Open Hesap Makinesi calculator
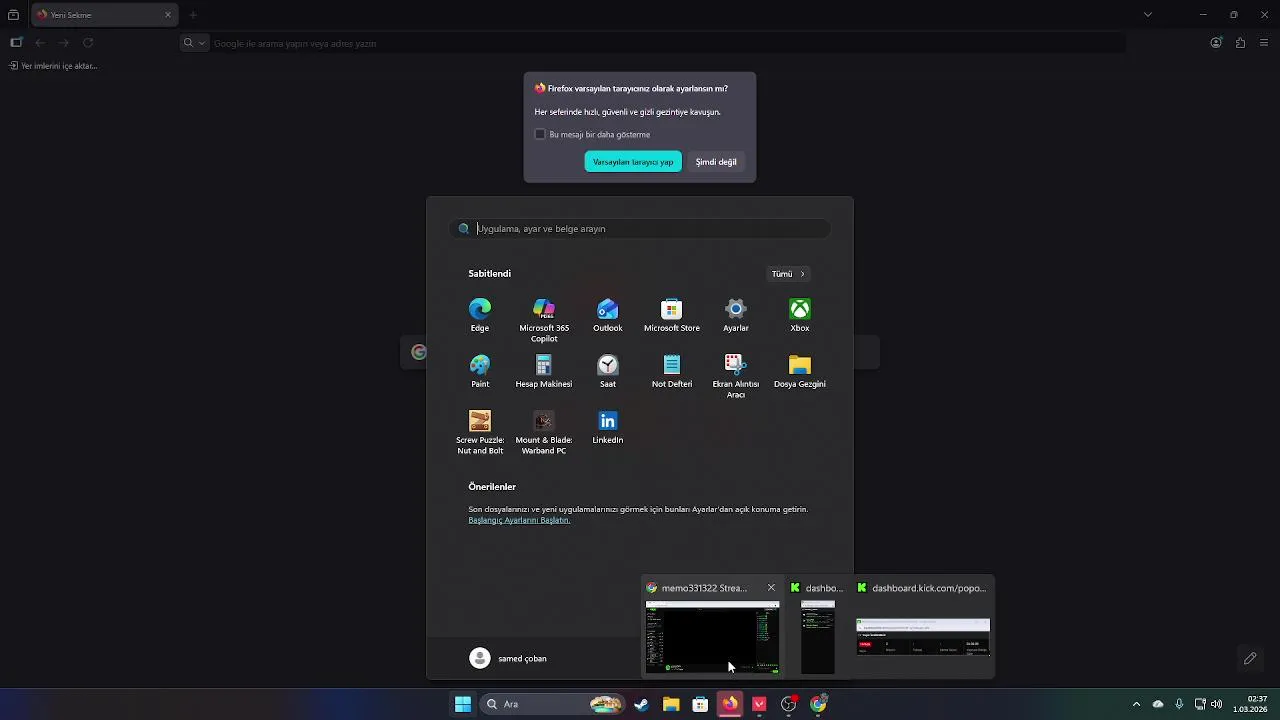Viewport: 1280px width, 720px height. (544, 371)
